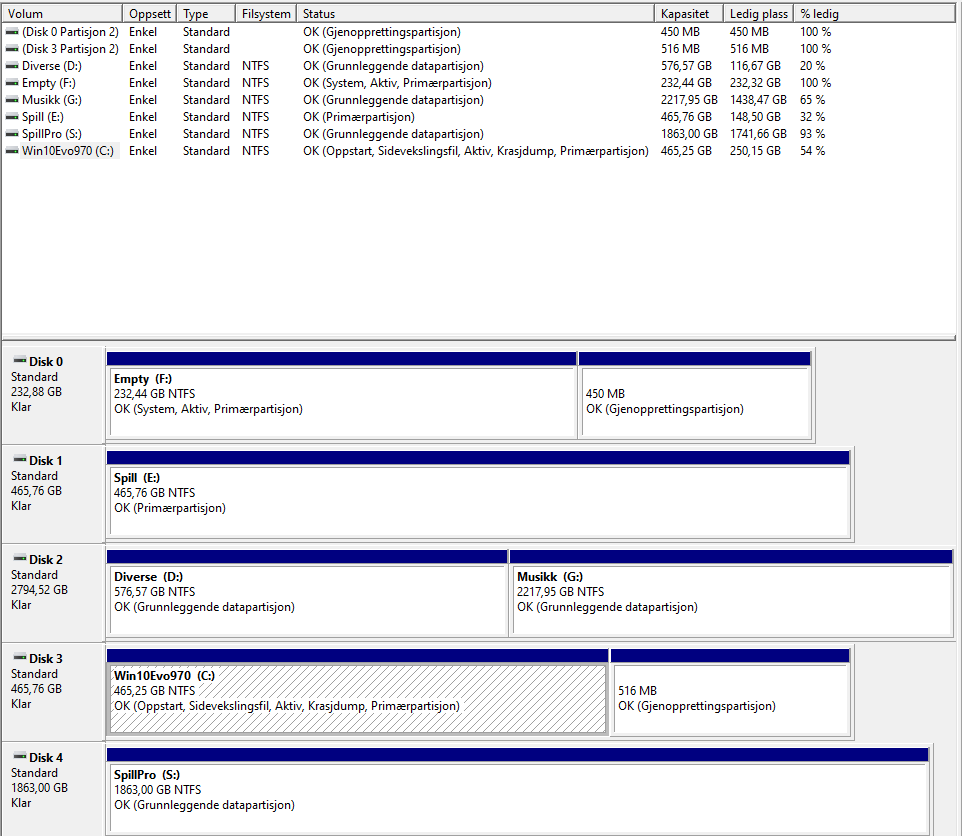Select the Empty (F:) partition block on Disk 0

(x=342, y=395)
